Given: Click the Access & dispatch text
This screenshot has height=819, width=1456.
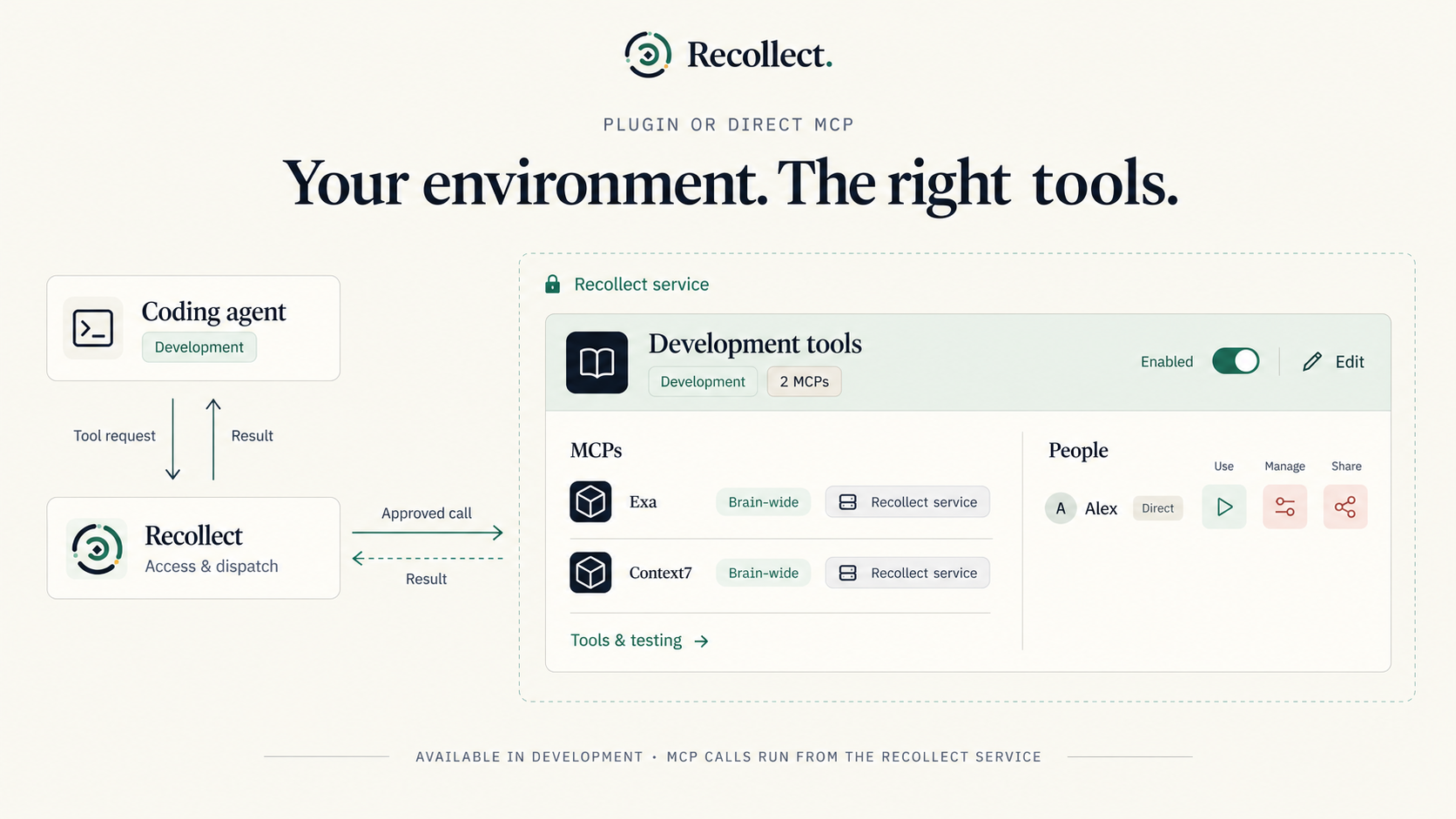Looking at the screenshot, I should 212,567.
